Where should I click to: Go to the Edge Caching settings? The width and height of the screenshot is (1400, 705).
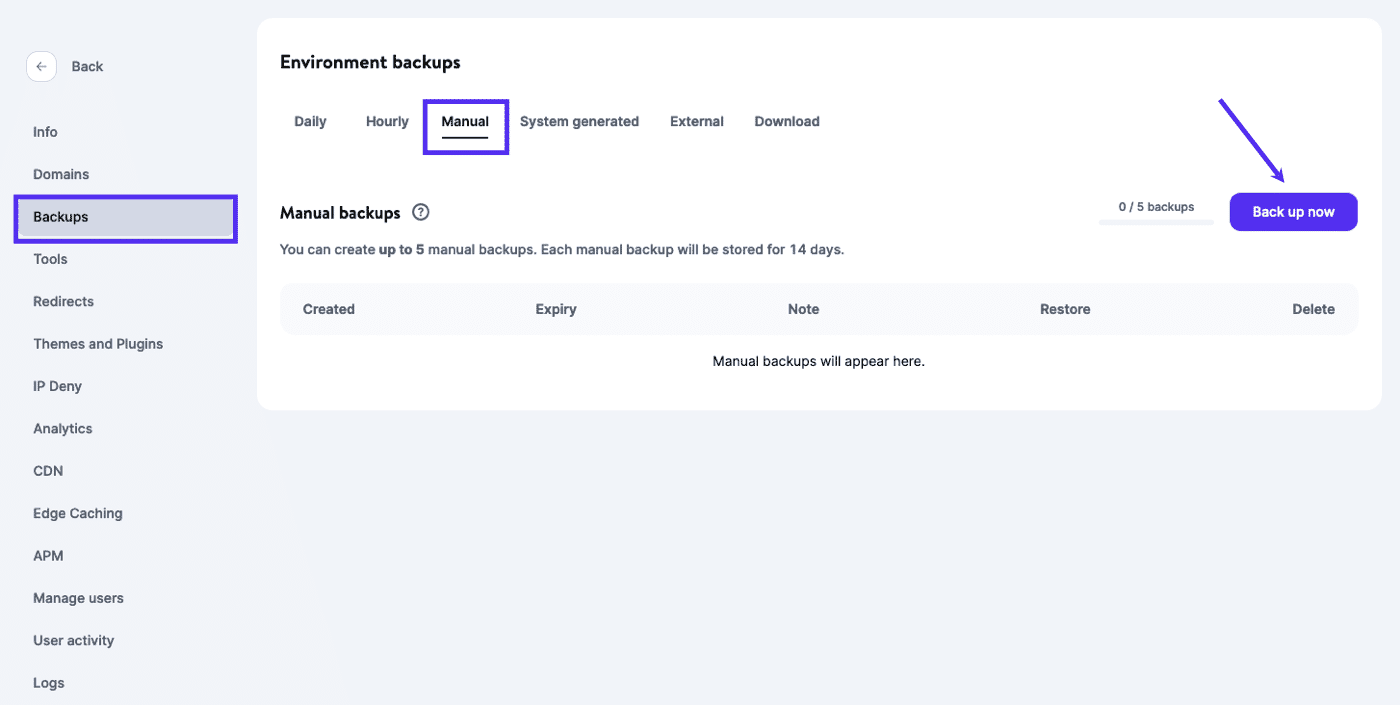[77, 512]
